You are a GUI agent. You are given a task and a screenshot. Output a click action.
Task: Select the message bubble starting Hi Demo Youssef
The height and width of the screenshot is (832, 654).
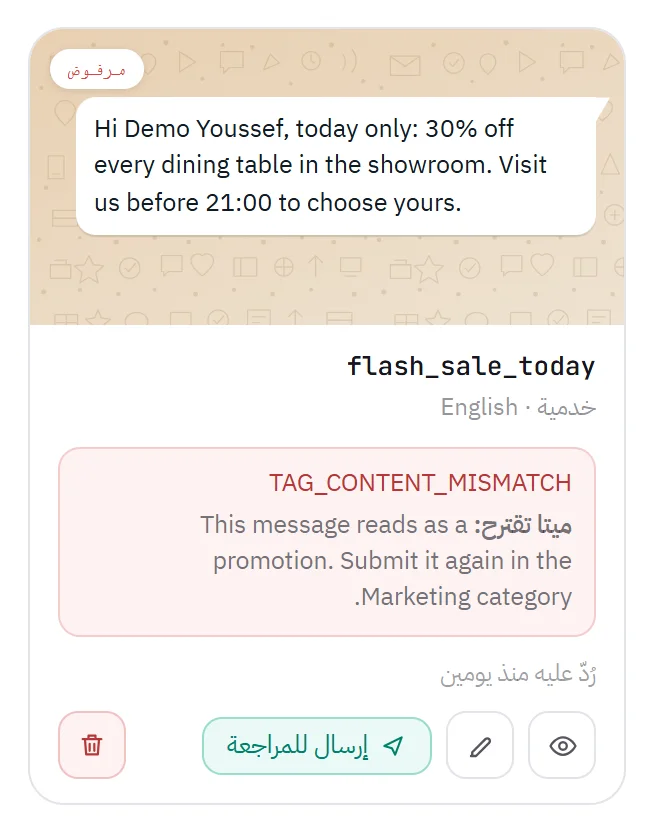tap(336, 166)
